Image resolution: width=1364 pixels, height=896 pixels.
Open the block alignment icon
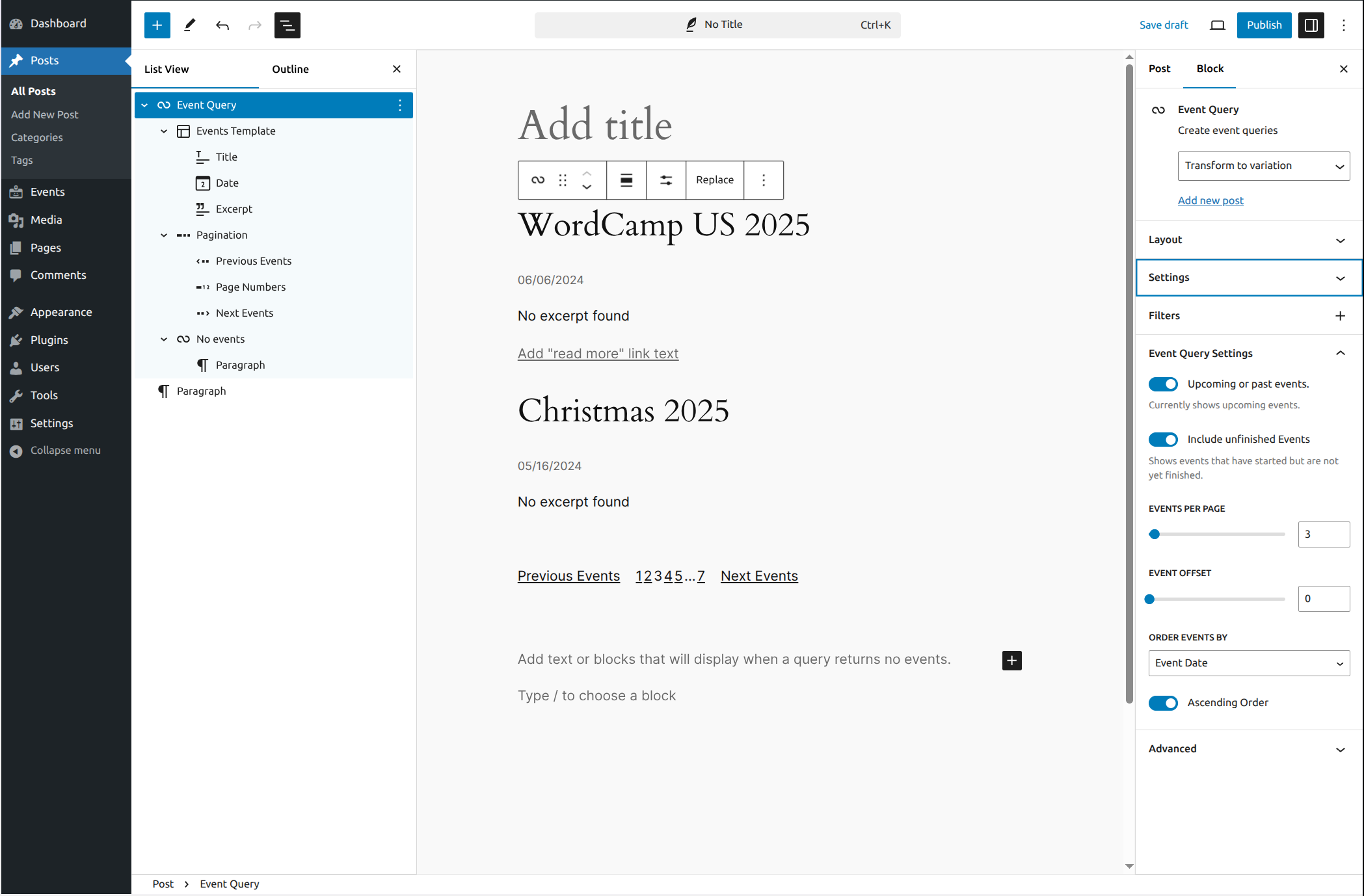626,180
